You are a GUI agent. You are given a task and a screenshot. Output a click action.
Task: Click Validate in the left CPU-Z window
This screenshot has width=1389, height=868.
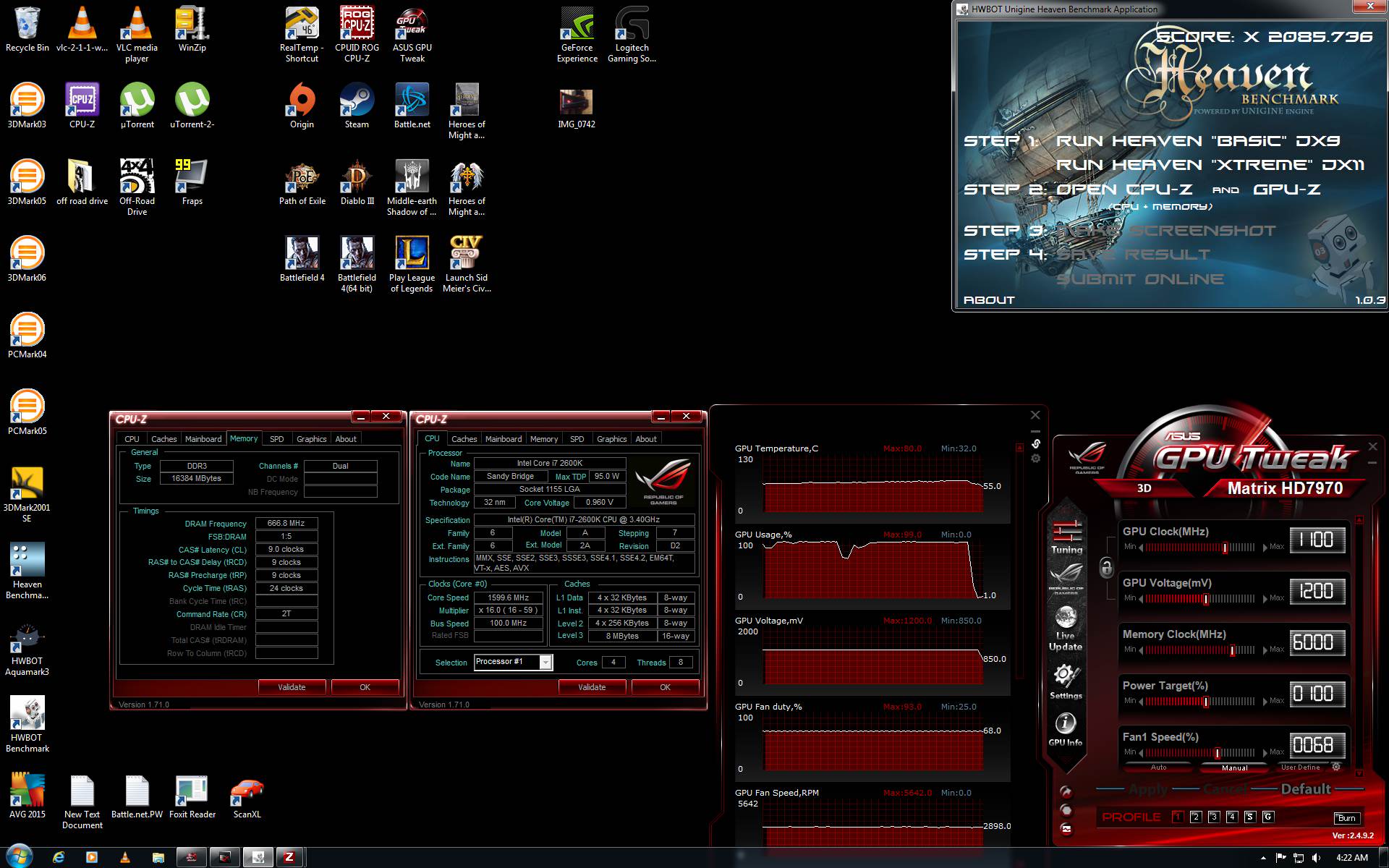click(292, 687)
